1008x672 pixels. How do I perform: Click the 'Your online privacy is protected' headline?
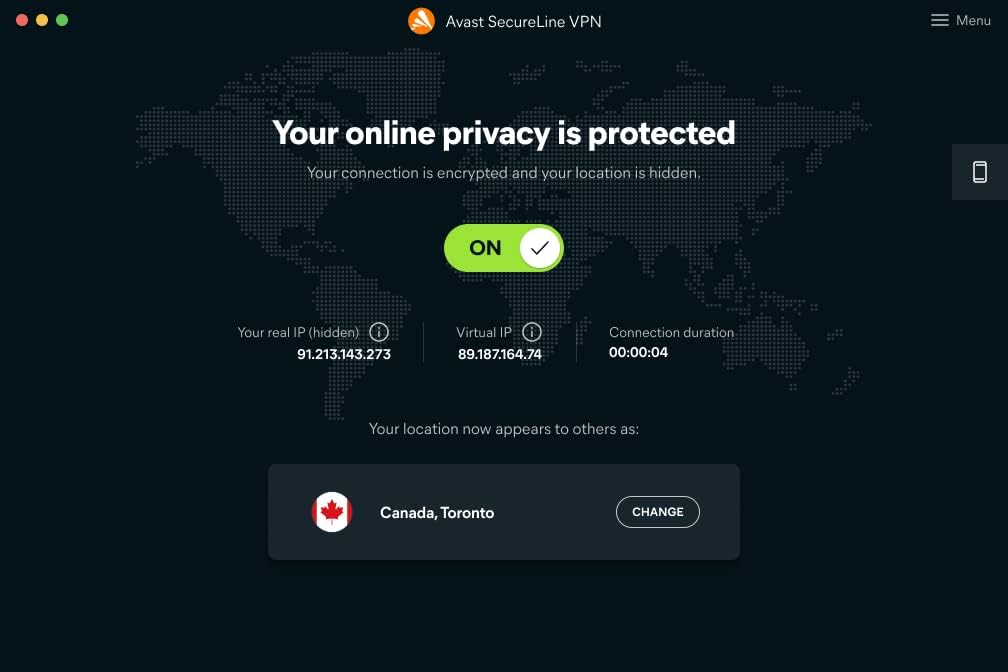coord(503,134)
